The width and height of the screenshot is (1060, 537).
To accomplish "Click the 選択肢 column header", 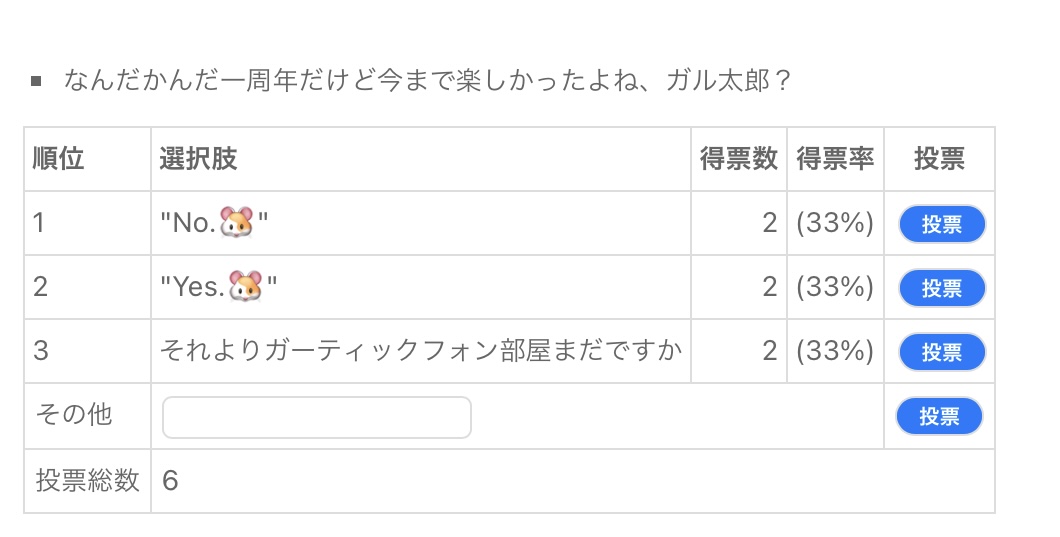I will pyautogui.click(x=198, y=159).
